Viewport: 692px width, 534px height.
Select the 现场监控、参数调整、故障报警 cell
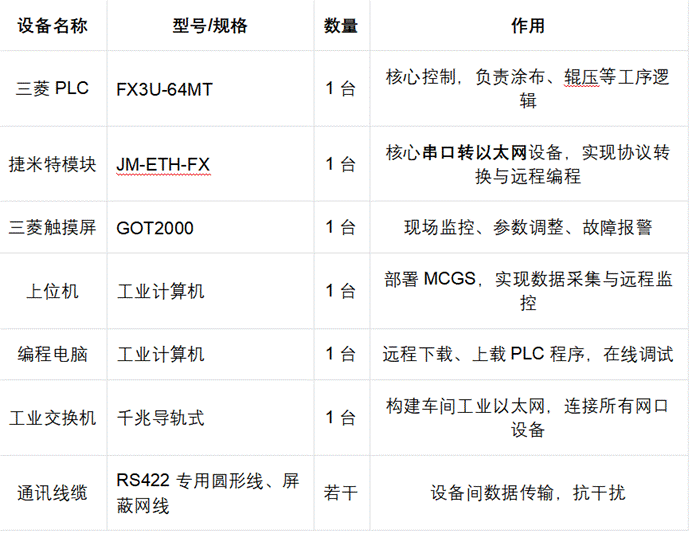(528, 228)
